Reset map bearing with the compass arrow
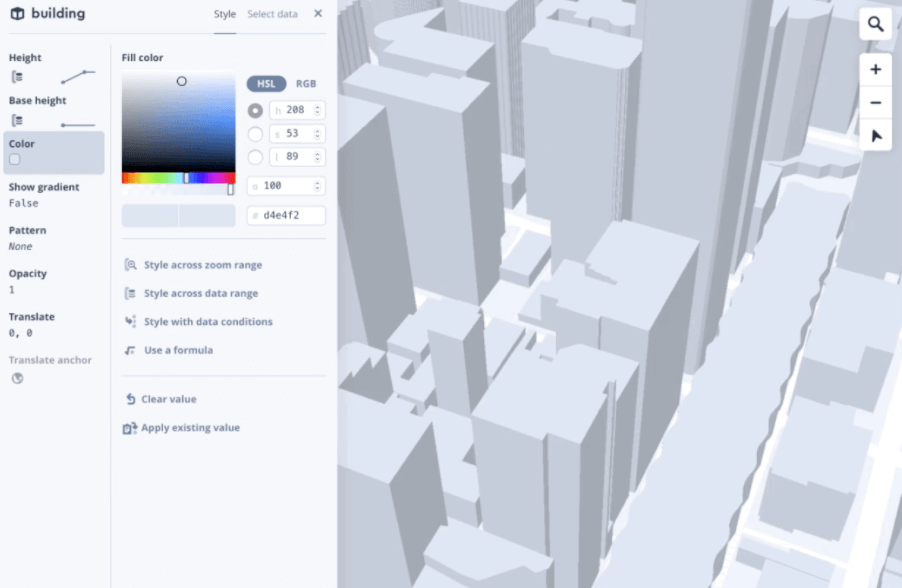 (x=875, y=135)
